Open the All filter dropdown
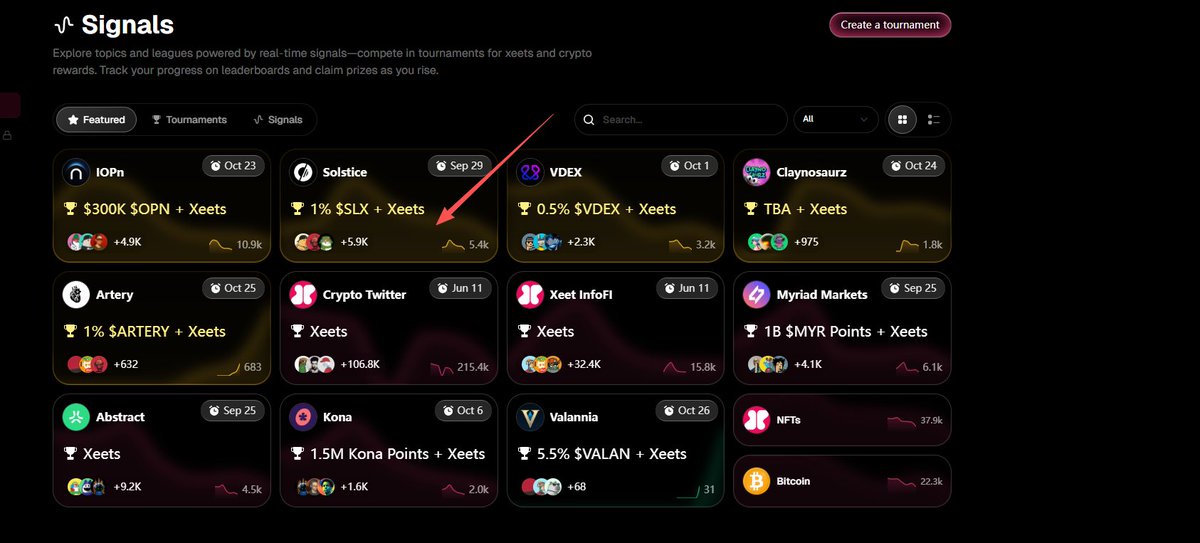The width and height of the screenshot is (1200, 543). point(835,120)
